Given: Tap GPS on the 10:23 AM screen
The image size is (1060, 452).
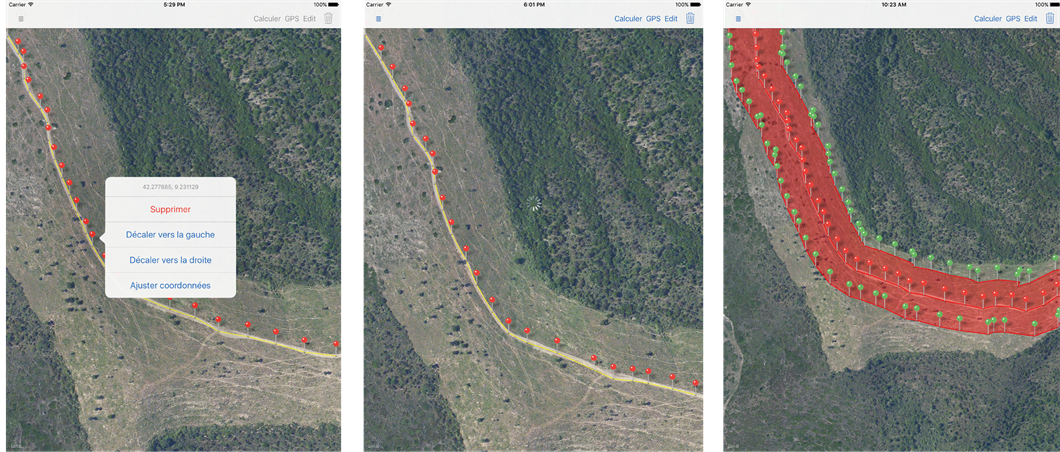Looking at the screenshot, I should click(1013, 19).
